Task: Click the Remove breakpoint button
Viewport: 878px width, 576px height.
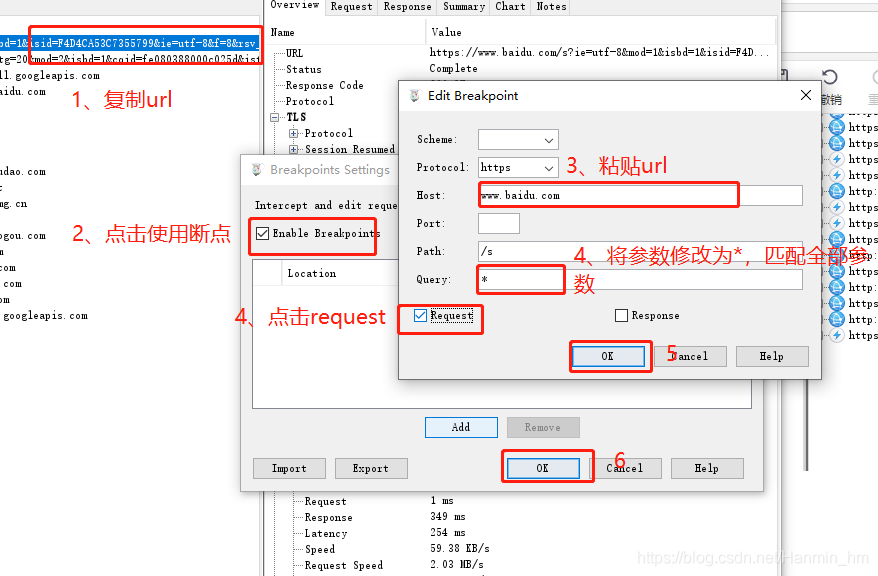Action: (x=543, y=427)
